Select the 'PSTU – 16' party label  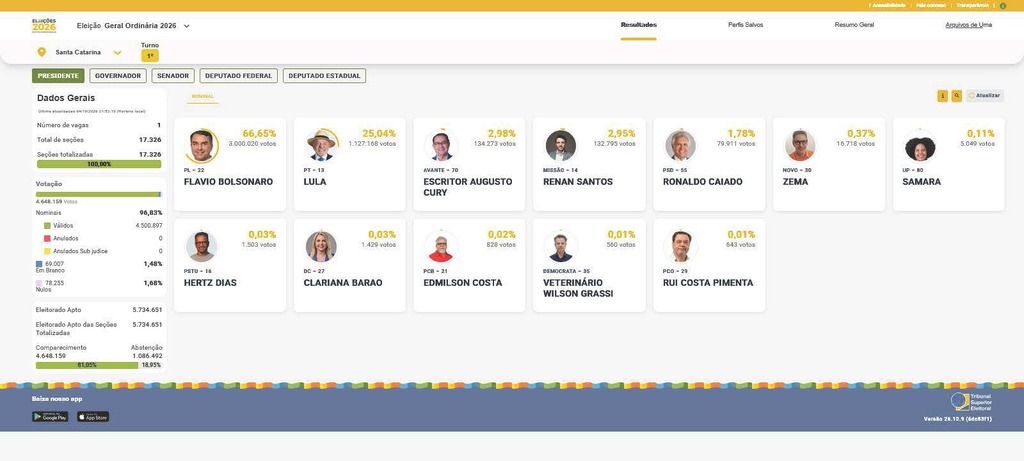pyautogui.click(x=198, y=271)
